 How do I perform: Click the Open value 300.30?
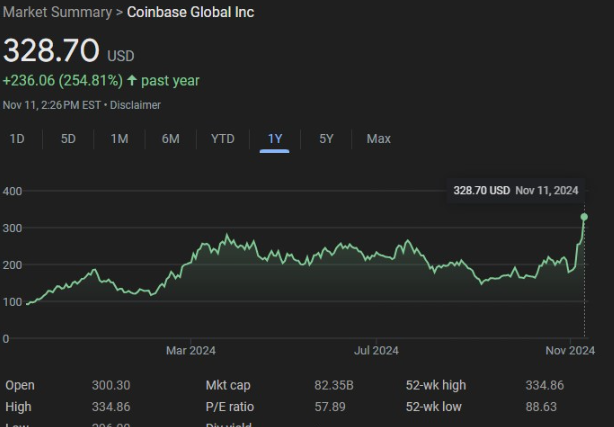pos(111,385)
